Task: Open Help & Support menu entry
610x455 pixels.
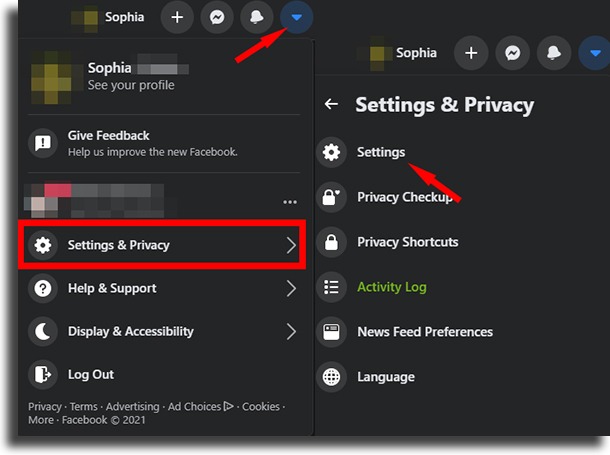Action: tap(162, 288)
